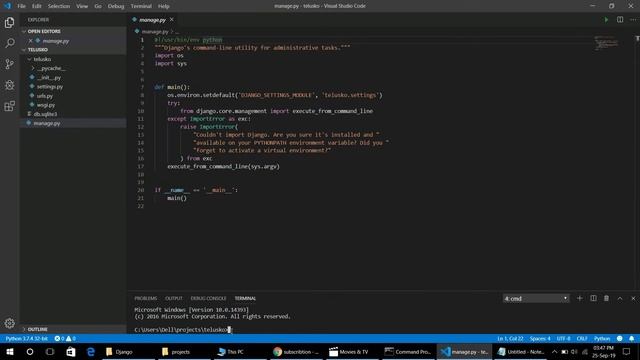This screenshot has width=640, height=360.
Task: Launch Microsoft Edge from taskbar
Action: coord(91,351)
